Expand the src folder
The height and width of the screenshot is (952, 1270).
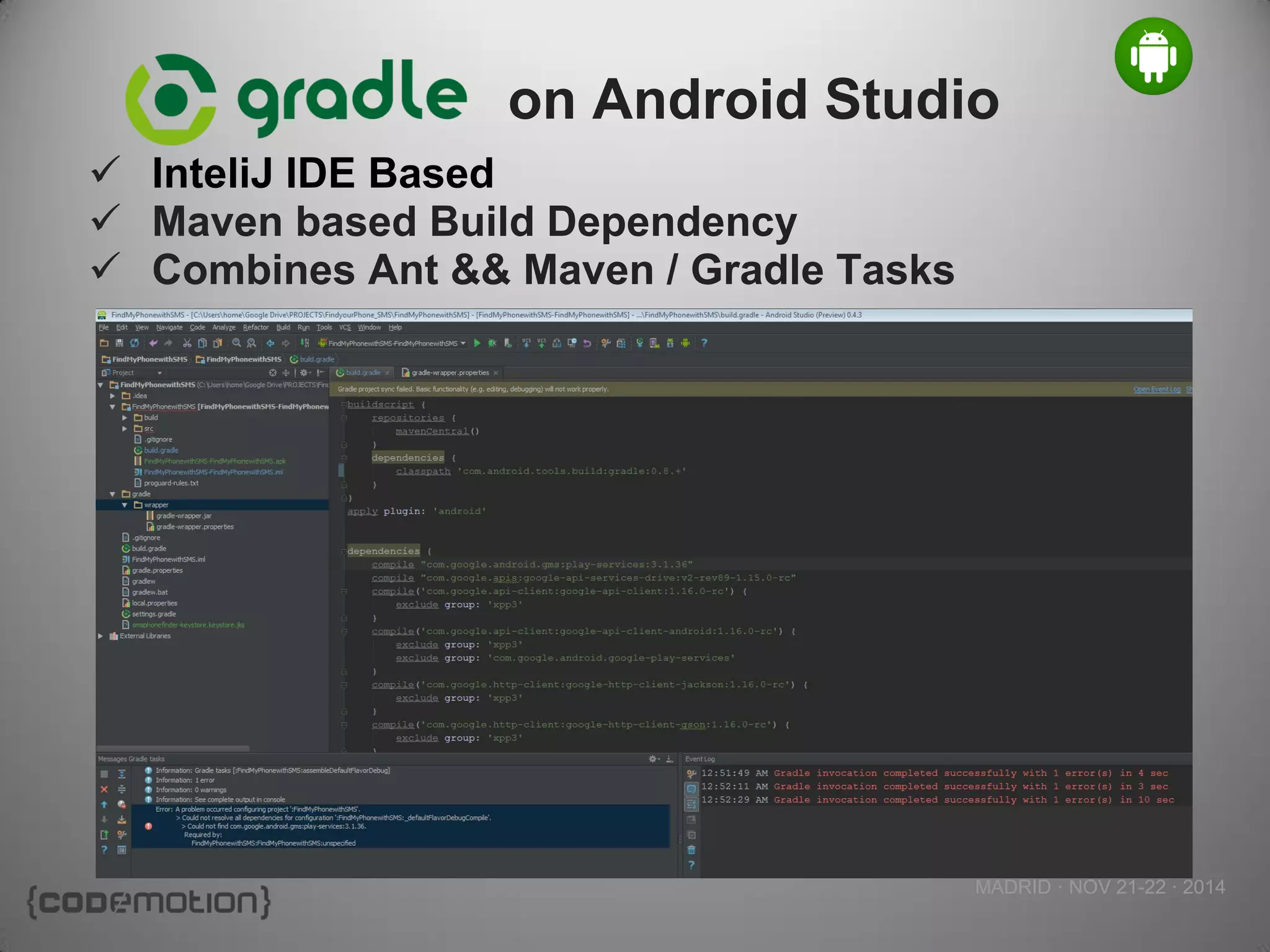125,429
